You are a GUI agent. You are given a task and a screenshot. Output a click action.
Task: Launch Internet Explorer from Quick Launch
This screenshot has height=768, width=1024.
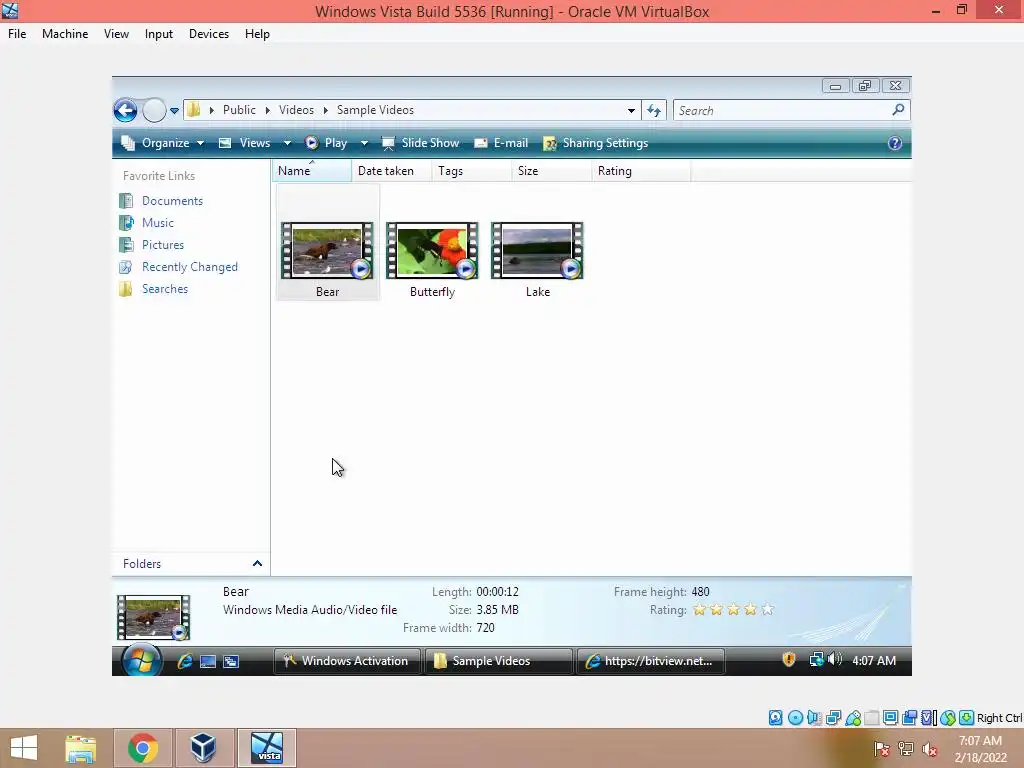[185, 661]
